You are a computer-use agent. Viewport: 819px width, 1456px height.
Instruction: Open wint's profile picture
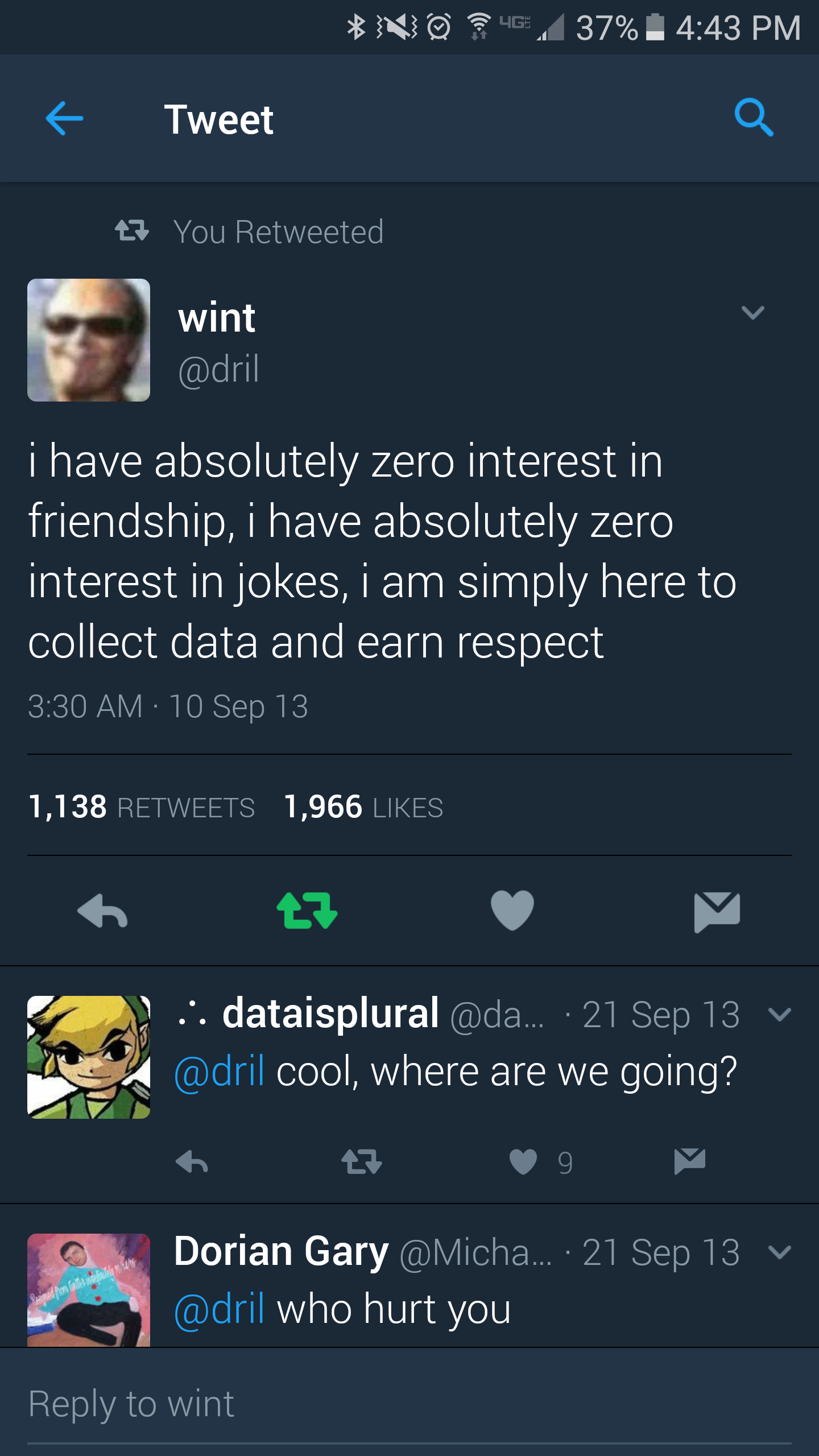coord(89,340)
